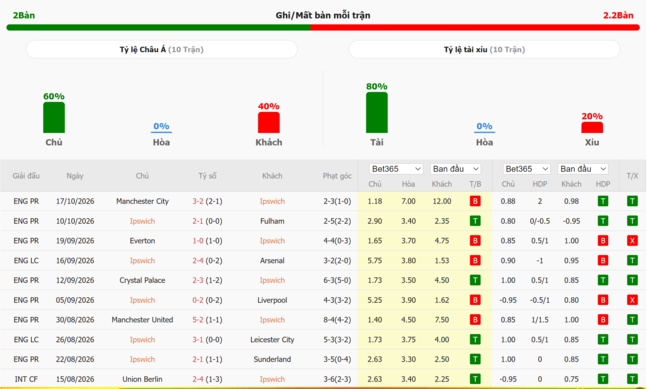Click the Manchester City team name
Image resolution: width=650 pixels, height=389 pixels.
(x=142, y=201)
